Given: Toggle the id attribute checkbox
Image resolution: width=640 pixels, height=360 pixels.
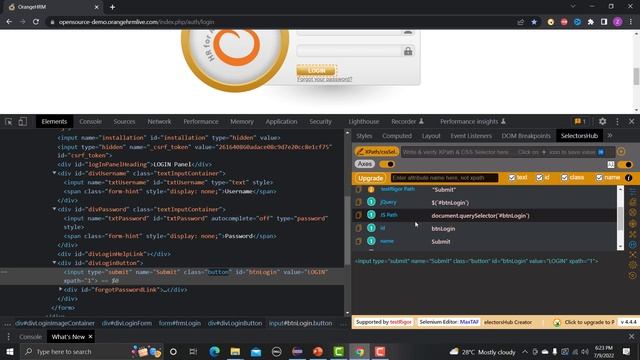Looking at the screenshot, I should click(x=539, y=178).
